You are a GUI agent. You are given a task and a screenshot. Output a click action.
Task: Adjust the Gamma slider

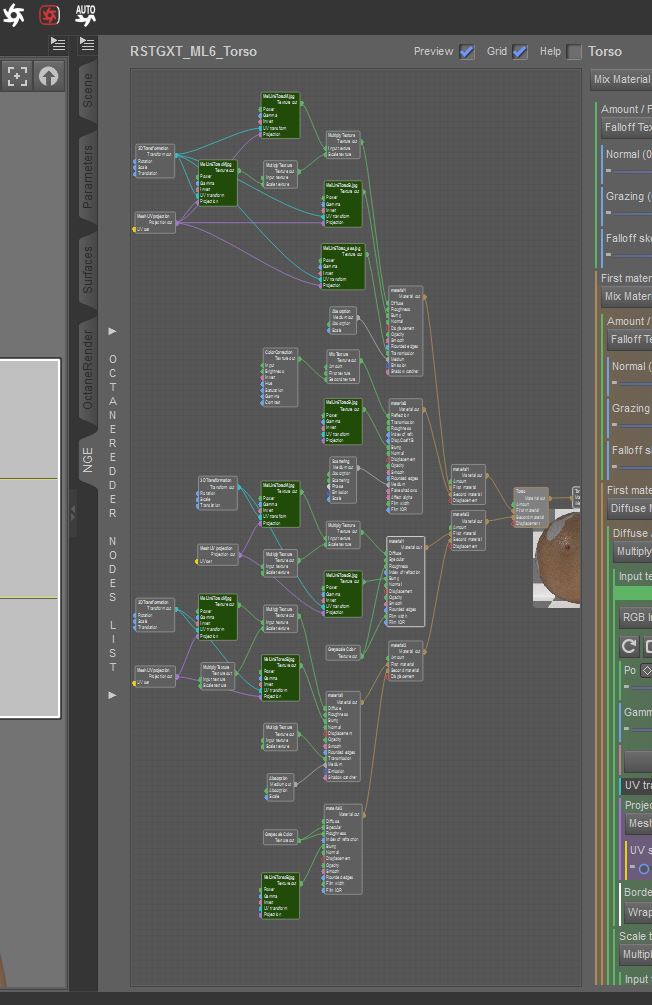[x=638, y=729]
